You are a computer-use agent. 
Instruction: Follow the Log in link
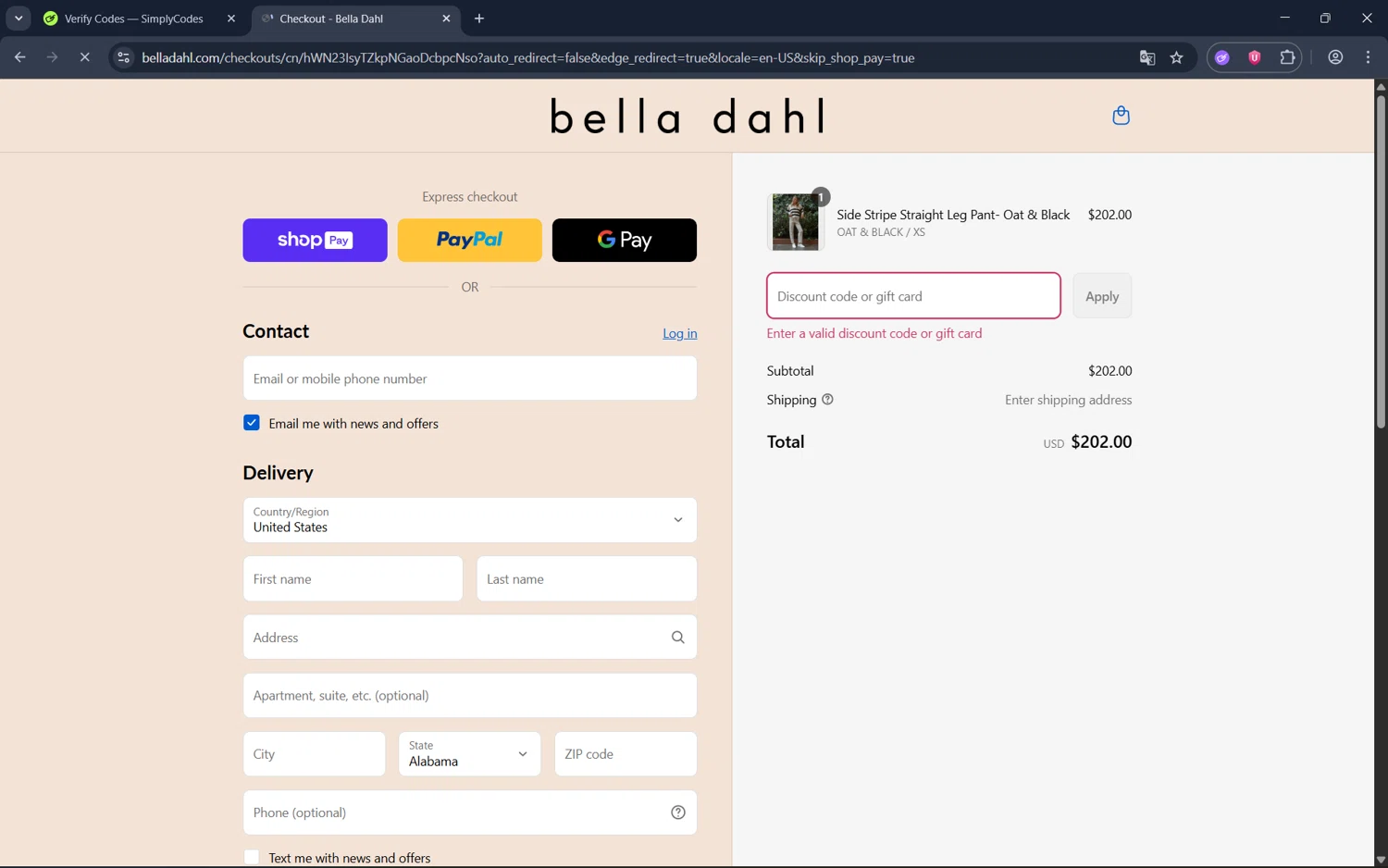tap(680, 333)
